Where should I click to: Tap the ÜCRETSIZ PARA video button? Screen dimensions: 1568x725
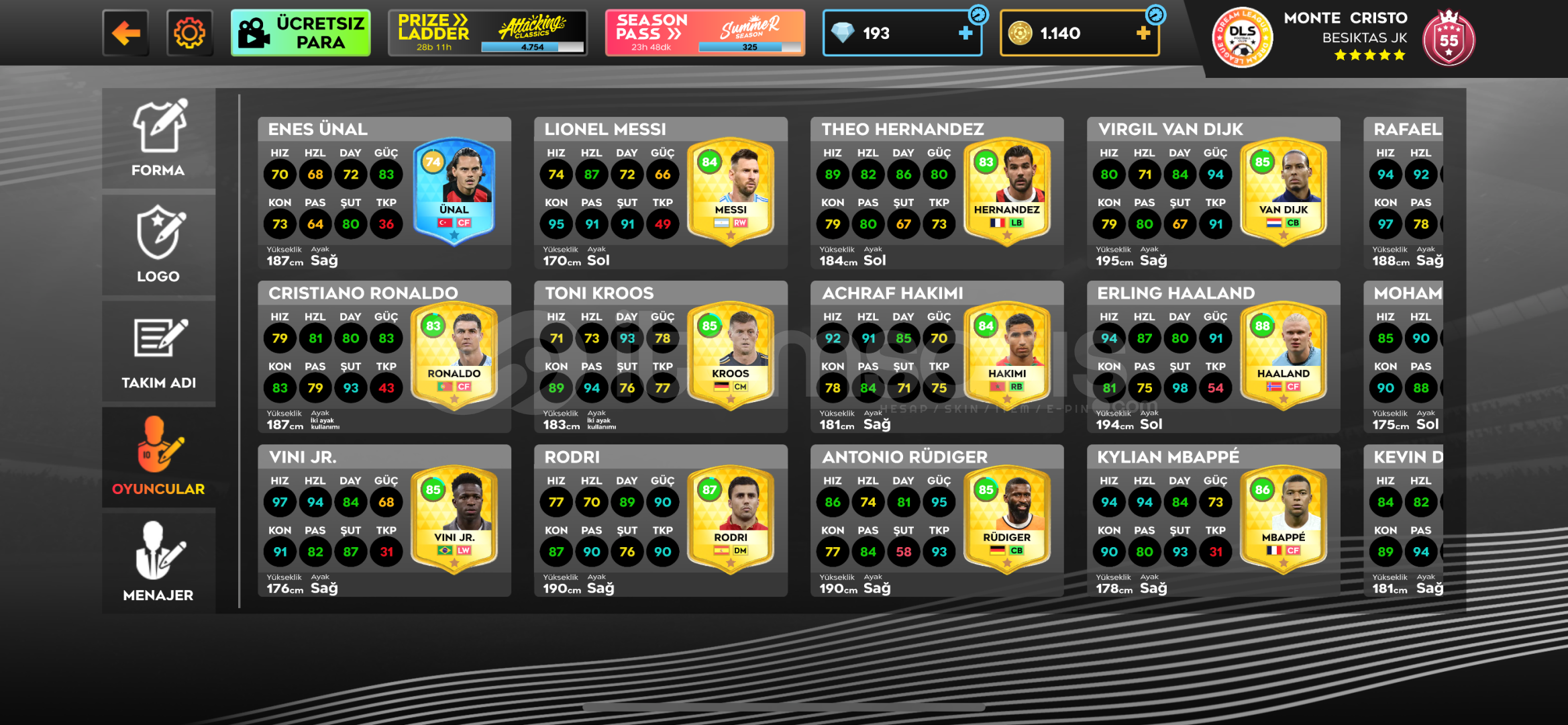click(301, 33)
